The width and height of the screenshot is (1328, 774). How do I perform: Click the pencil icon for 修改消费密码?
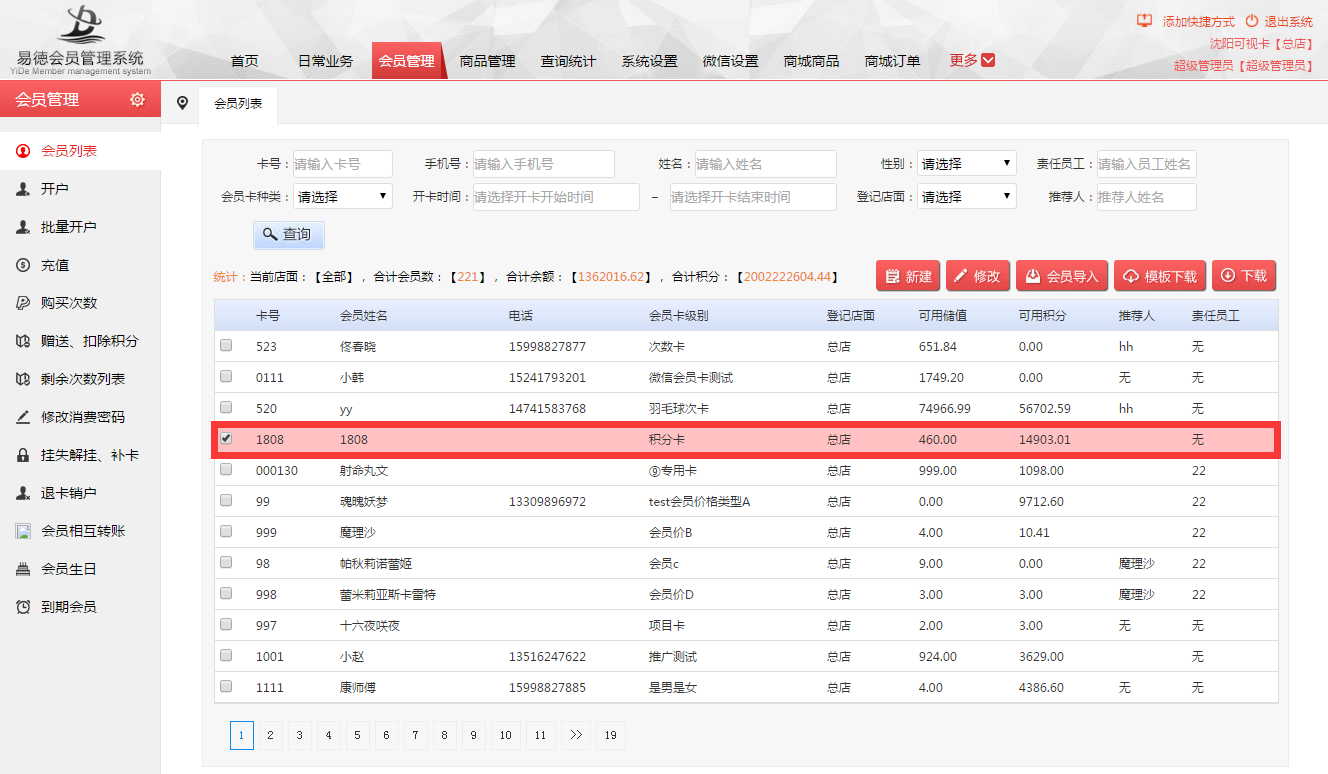[x=23, y=417]
